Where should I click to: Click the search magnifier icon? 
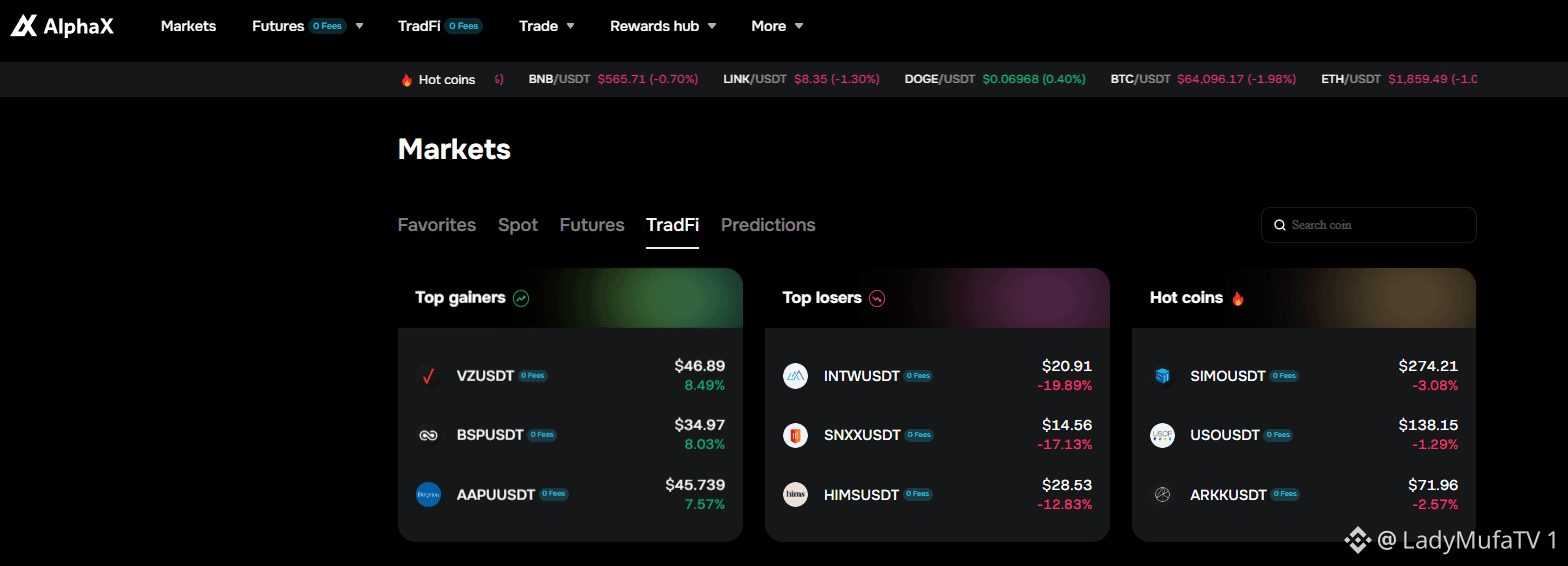(x=1280, y=225)
